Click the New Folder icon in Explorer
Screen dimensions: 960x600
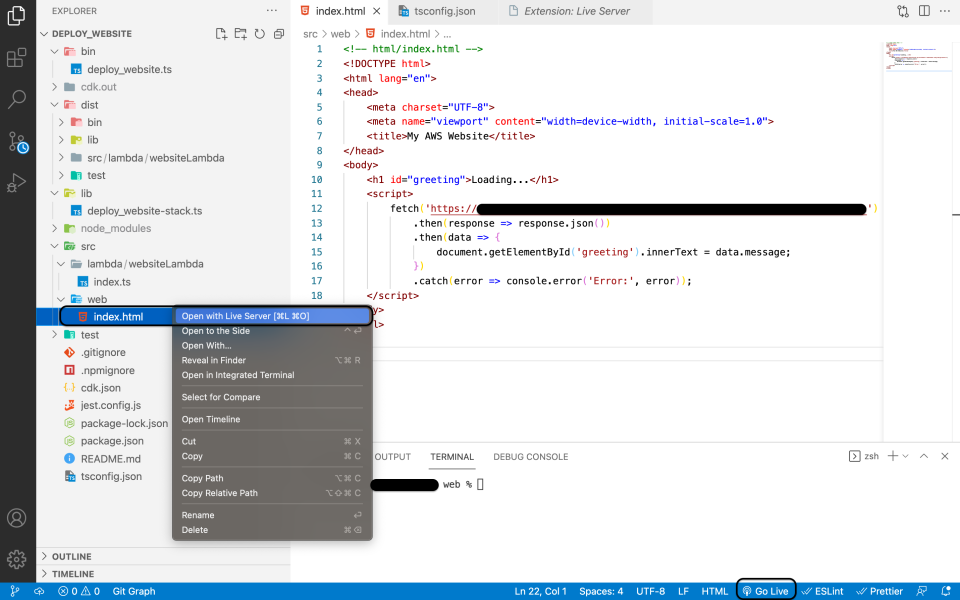point(239,32)
